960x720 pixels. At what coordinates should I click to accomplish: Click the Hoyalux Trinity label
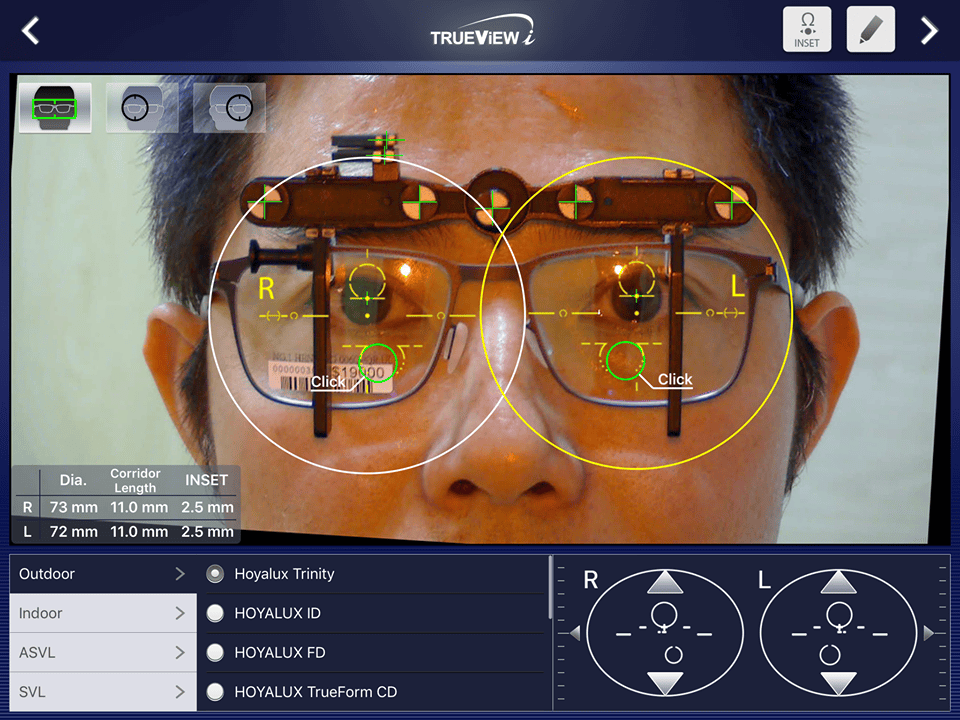tap(284, 574)
